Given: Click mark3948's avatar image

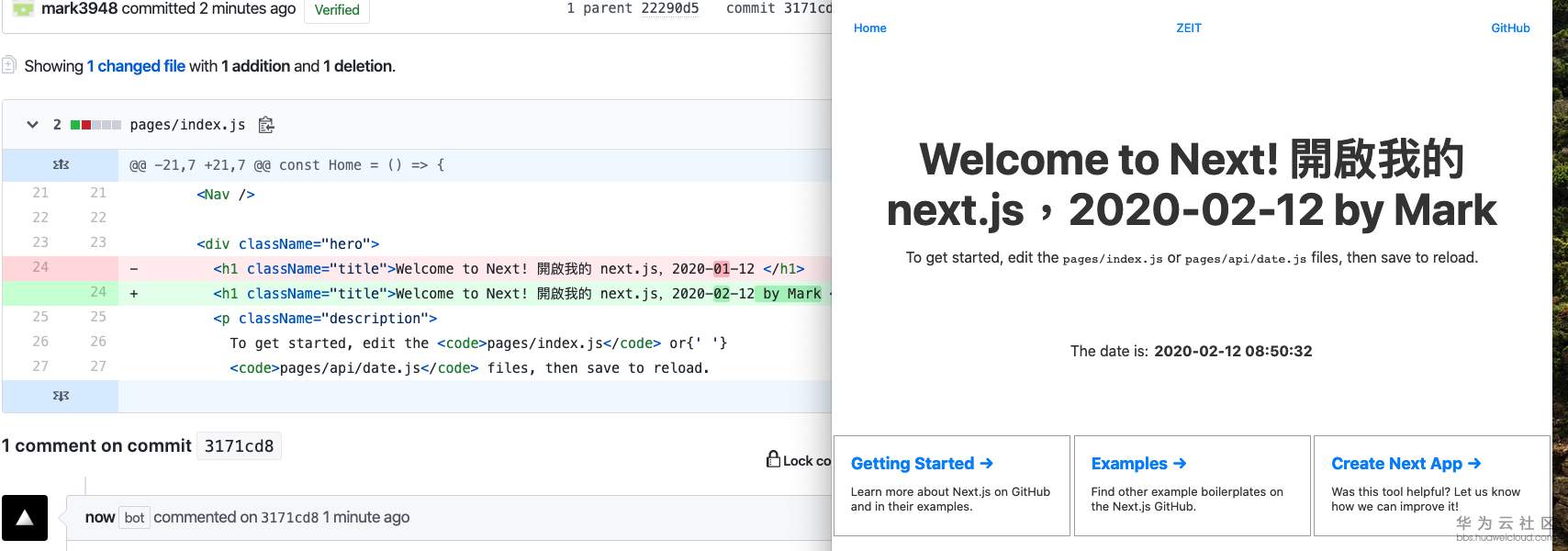Looking at the screenshot, I should [23, 8].
